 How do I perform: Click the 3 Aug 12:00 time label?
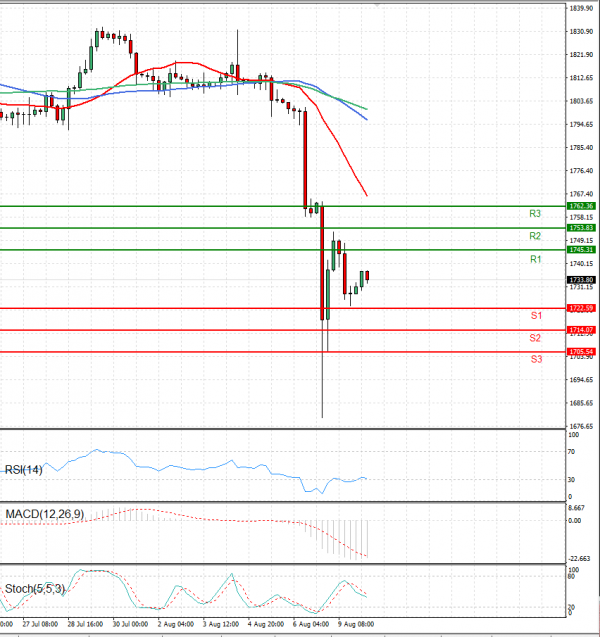coord(221,624)
